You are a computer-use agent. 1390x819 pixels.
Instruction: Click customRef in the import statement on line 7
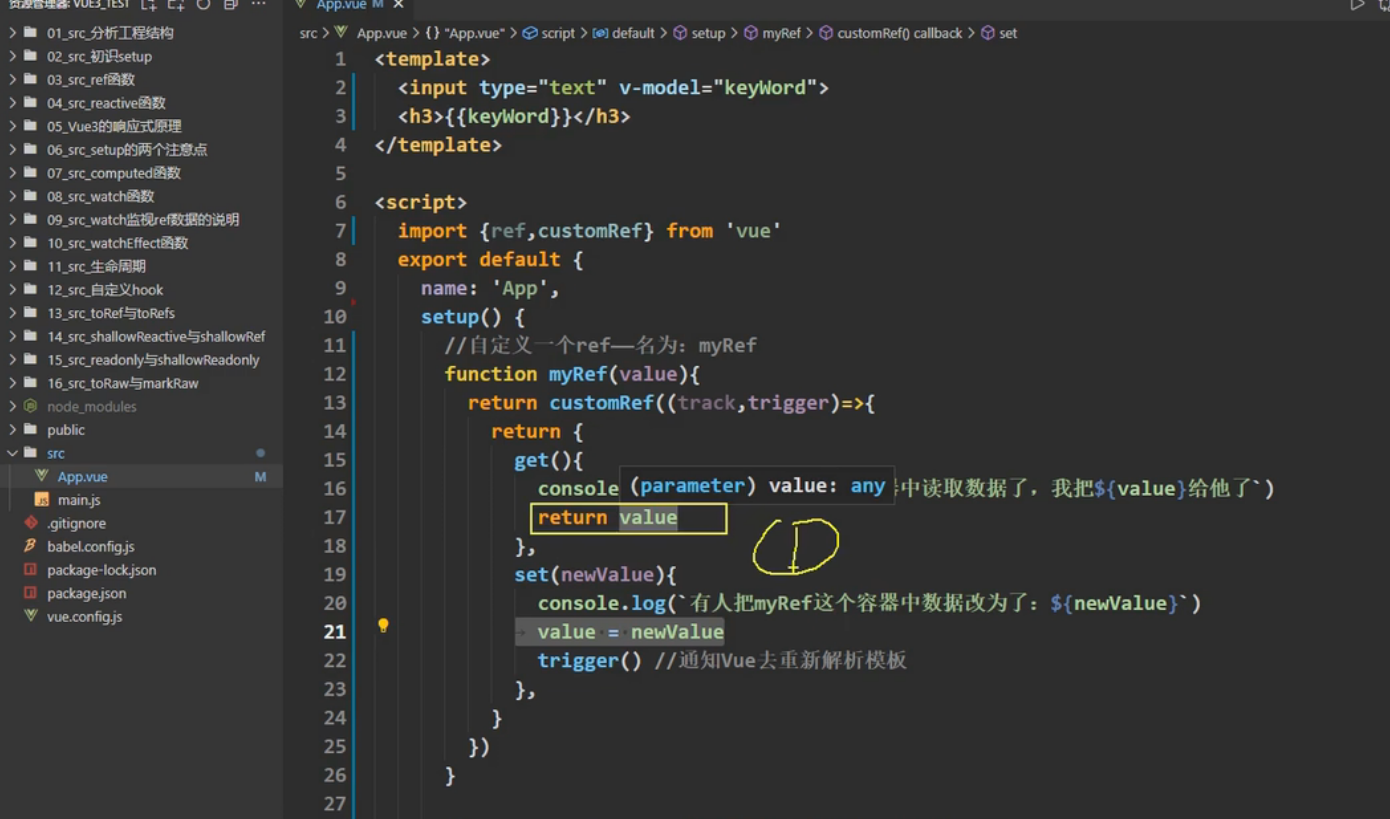pyautogui.click(x=590, y=230)
